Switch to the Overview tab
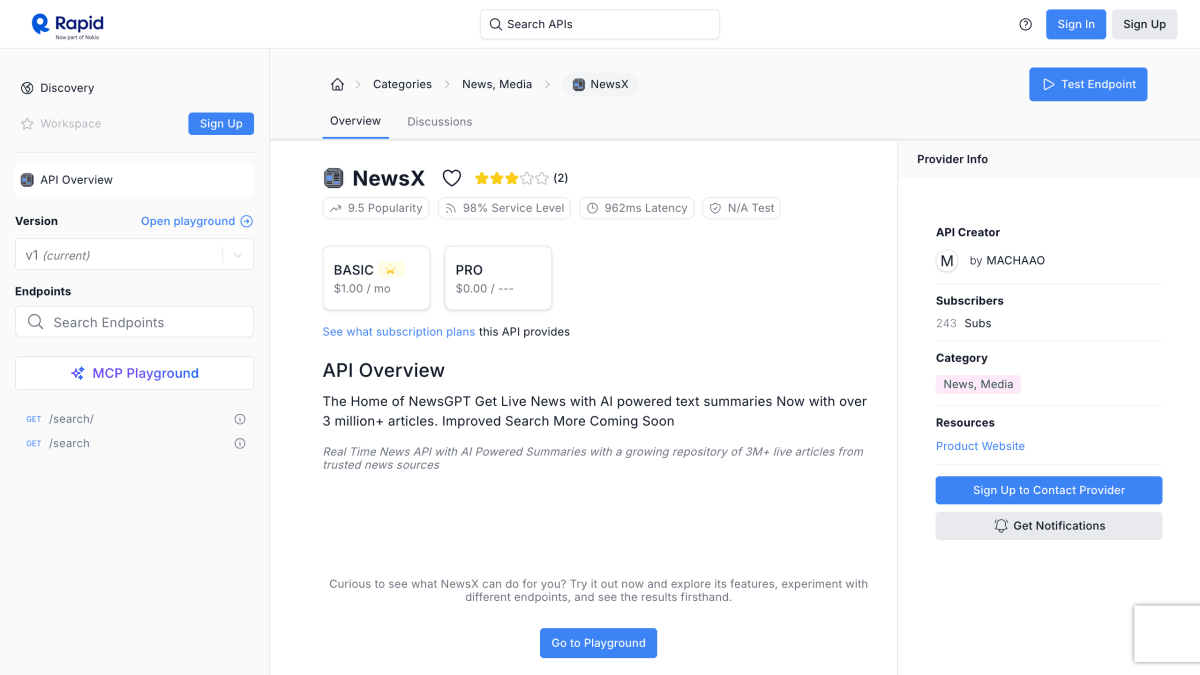 pyautogui.click(x=355, y=121)
